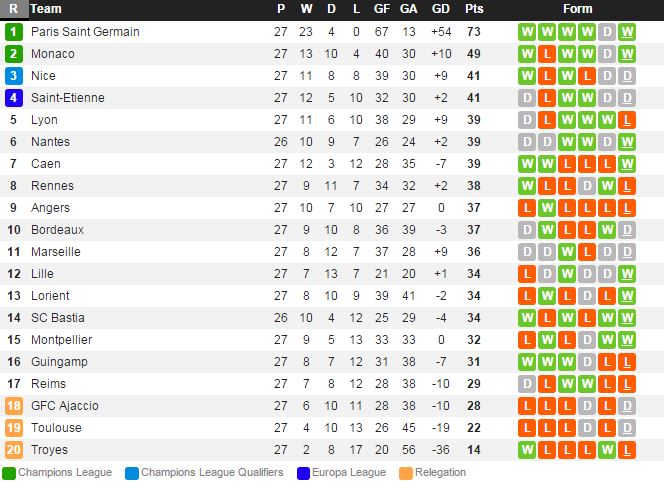The height and width of the screenshot is (497, 664).
Task: Click Reims' first form draw icon
Action: pyautogui.click(x=527, y=384)
